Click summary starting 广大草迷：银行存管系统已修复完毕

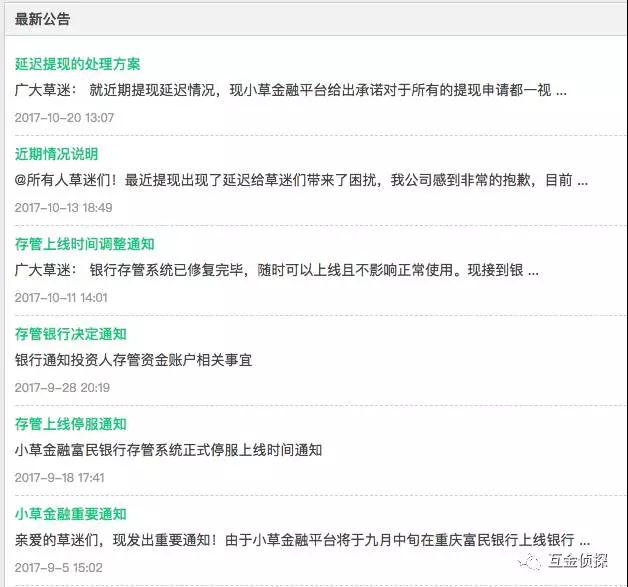tap(276, 270)
